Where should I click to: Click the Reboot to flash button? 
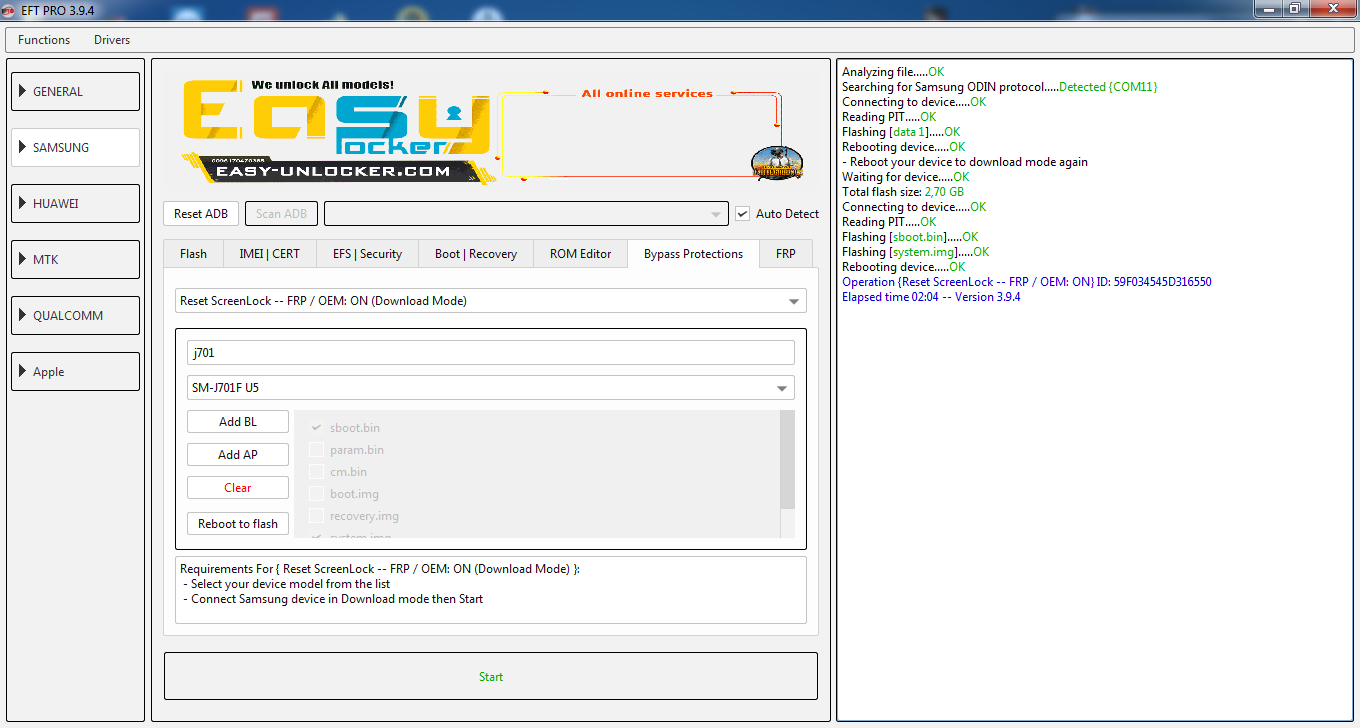click(238, 523)
